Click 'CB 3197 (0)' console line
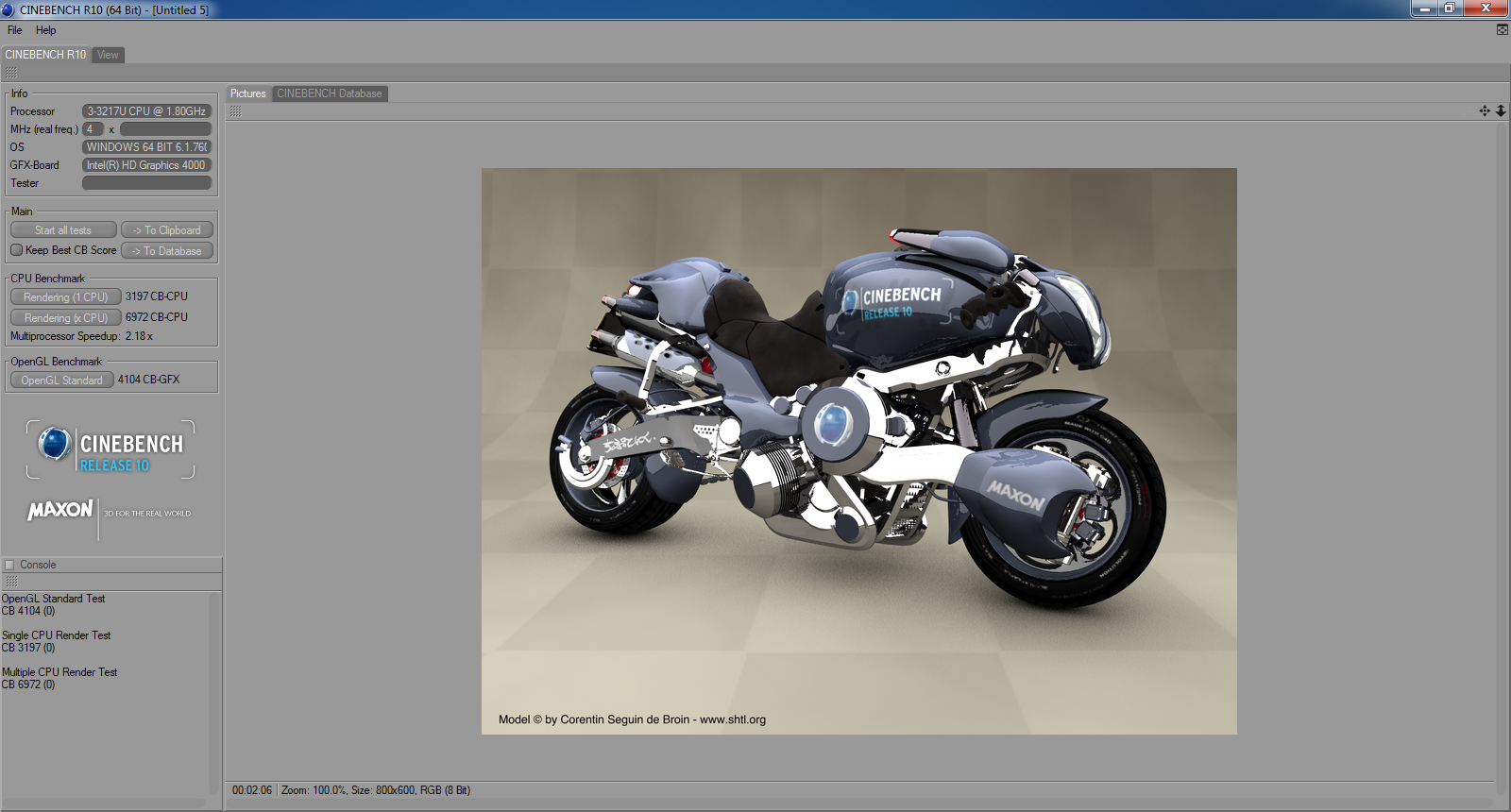Screen dimensions: 1511x812 [28, 648]
